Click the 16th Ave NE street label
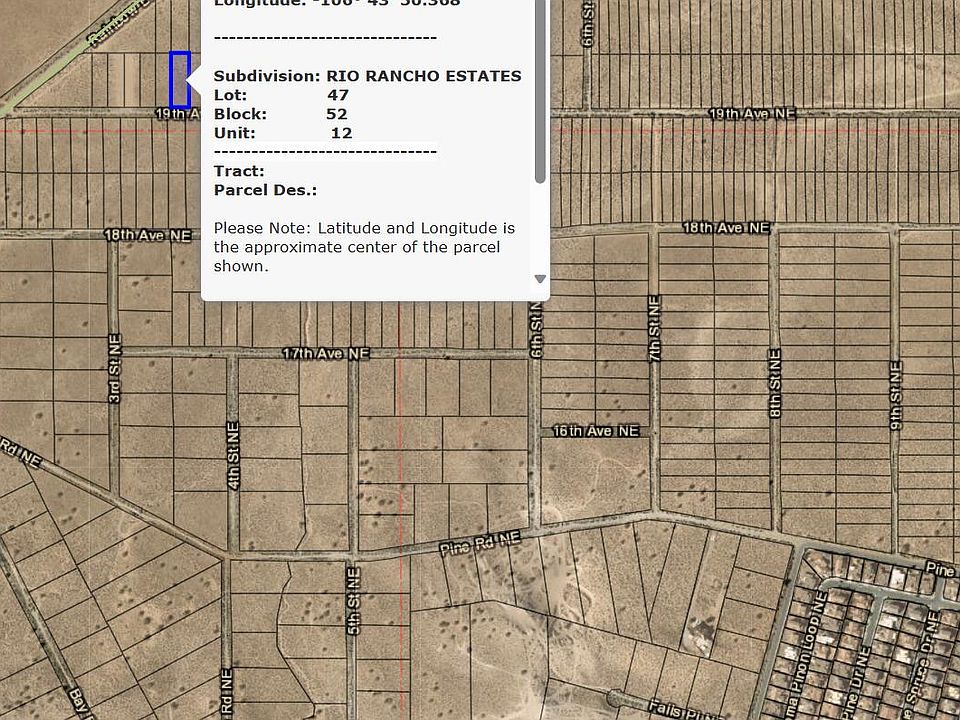 pyautogui.click(x=596, y=432)
